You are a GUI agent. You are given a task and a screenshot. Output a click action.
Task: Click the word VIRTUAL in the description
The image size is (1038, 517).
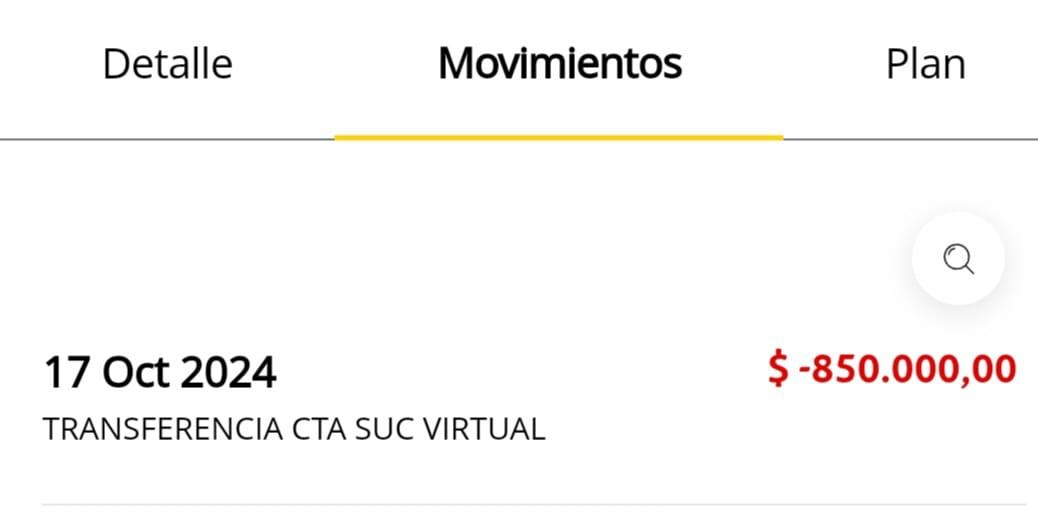coord(485,429)
